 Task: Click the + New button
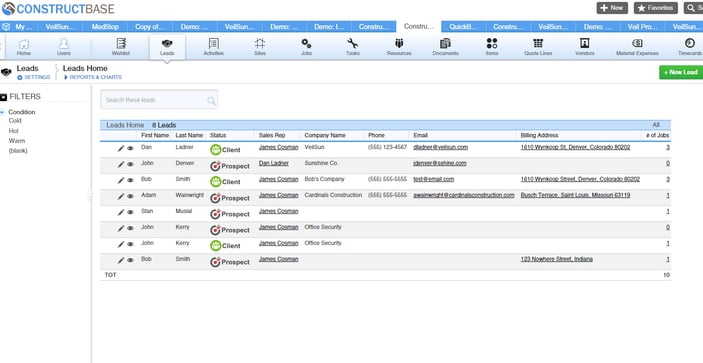[612, 8]
